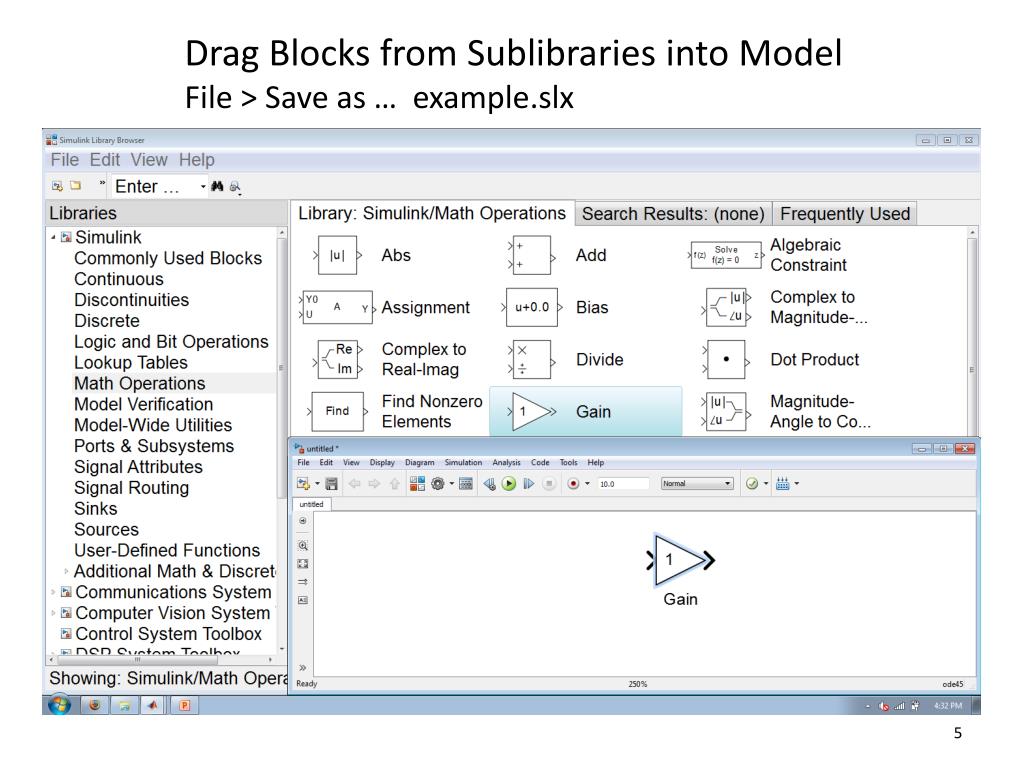The height and width of the screenshot is (768, 1024).
Task: Select the untitled model tab
Action: [312, 504]
